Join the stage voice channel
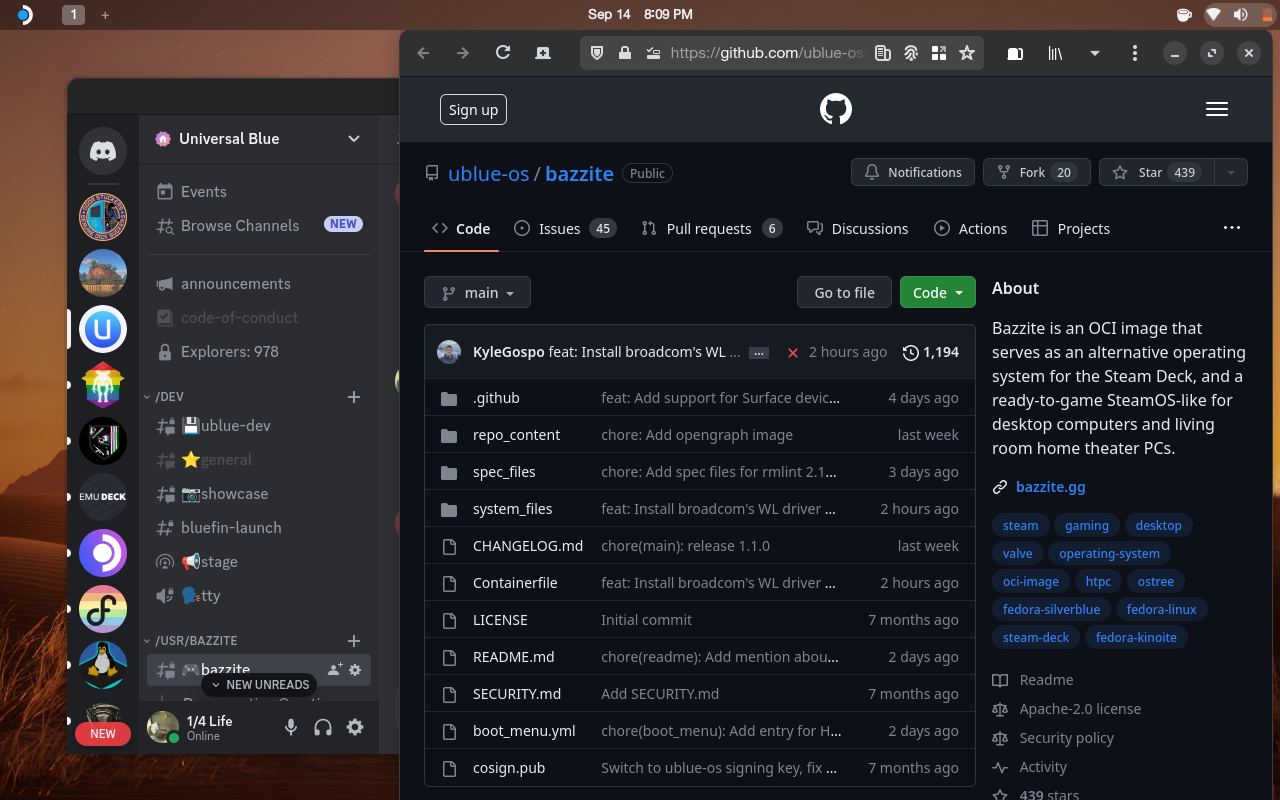This screenshot has height=800, width=1280. (259, 562)
